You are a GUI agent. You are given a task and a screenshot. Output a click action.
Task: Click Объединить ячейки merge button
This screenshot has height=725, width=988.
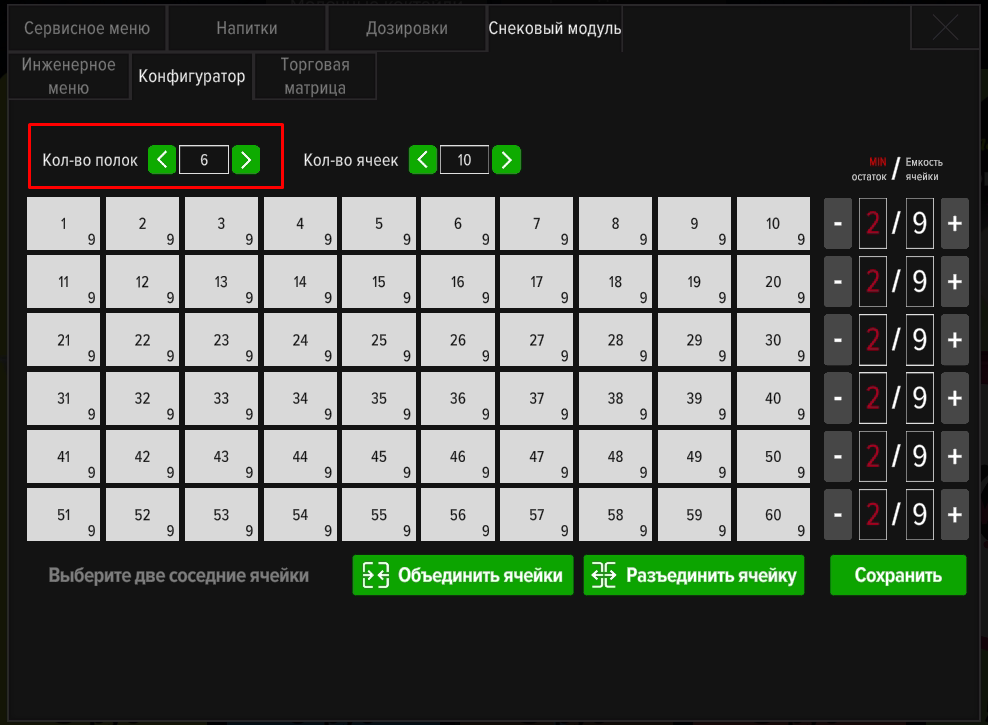[x=463, y=575]
